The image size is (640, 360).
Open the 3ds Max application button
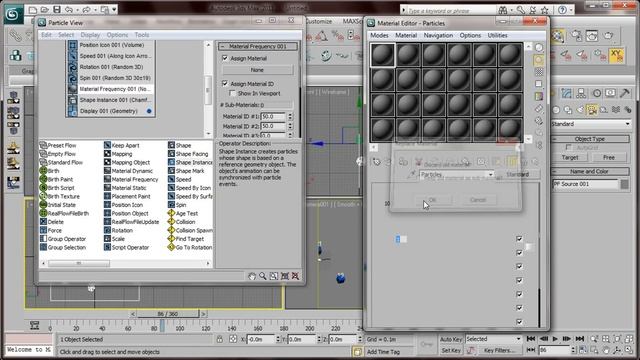click(13, 14)
